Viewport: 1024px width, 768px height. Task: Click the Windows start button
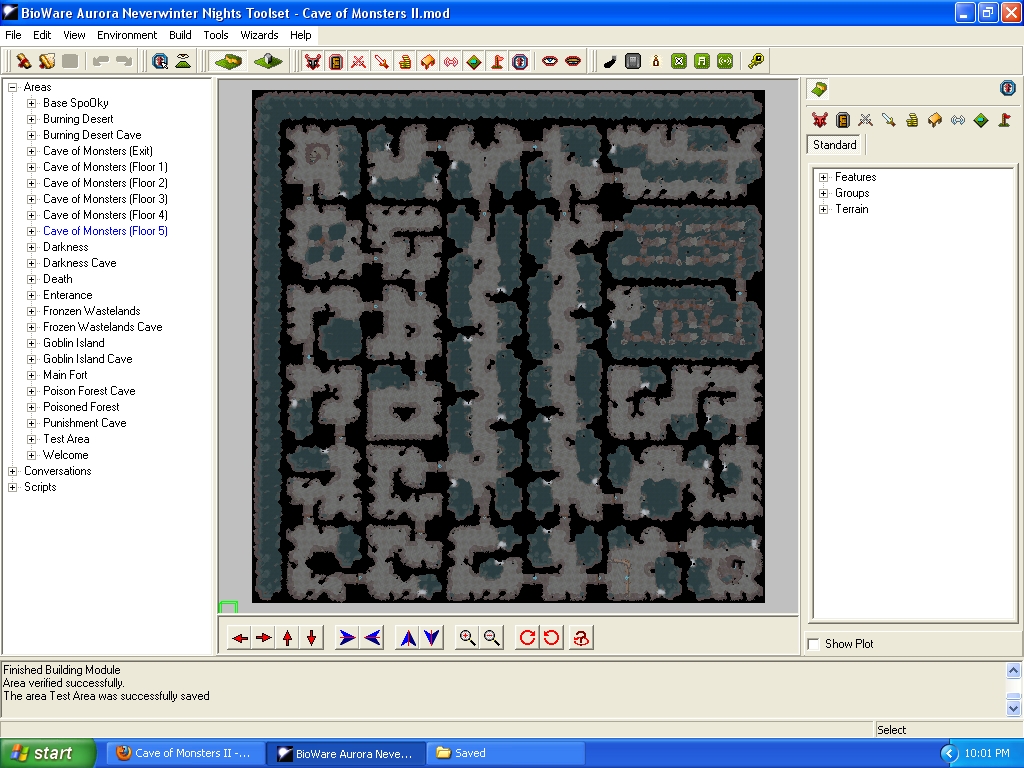48,753
